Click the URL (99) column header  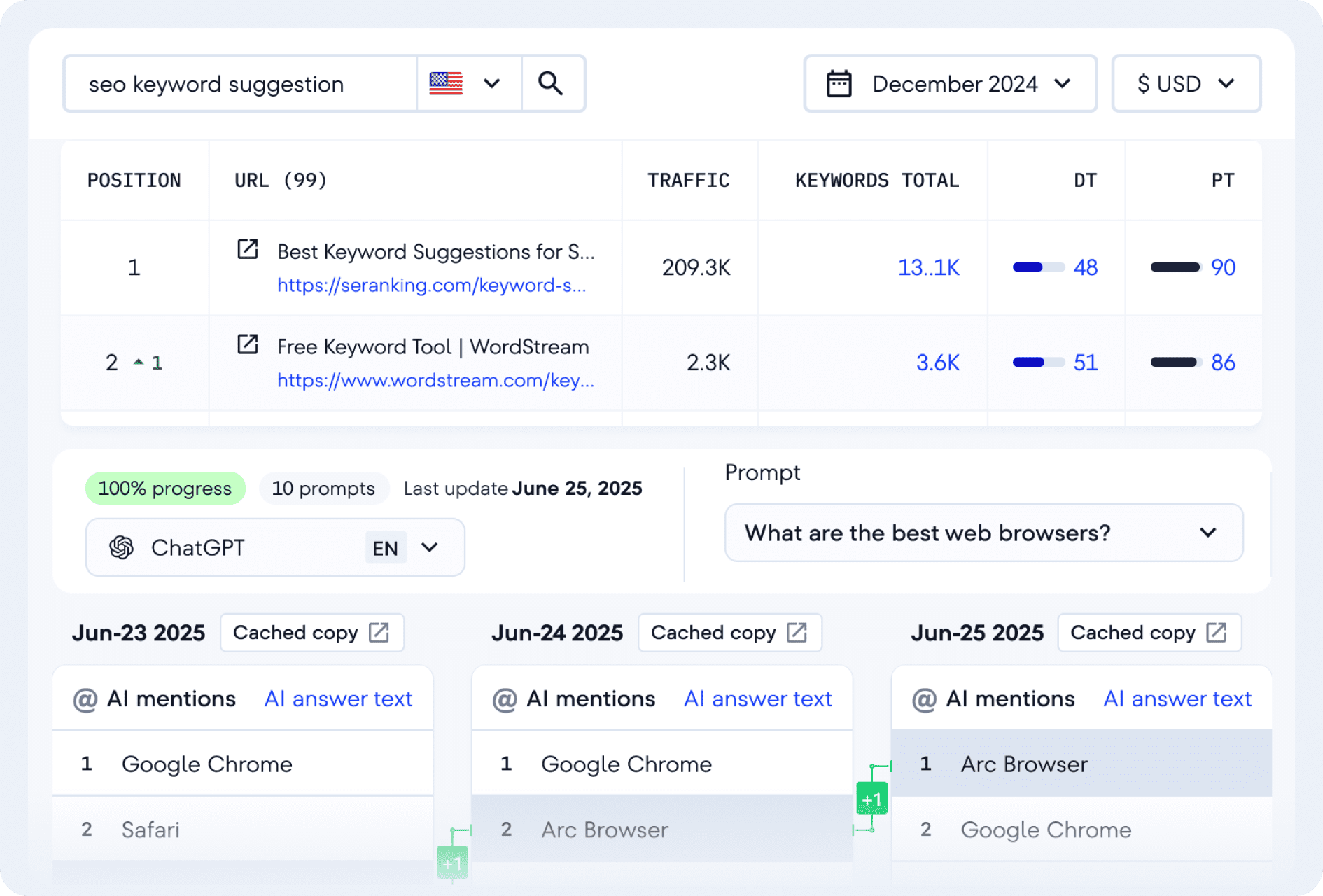(x=281, y=181)
